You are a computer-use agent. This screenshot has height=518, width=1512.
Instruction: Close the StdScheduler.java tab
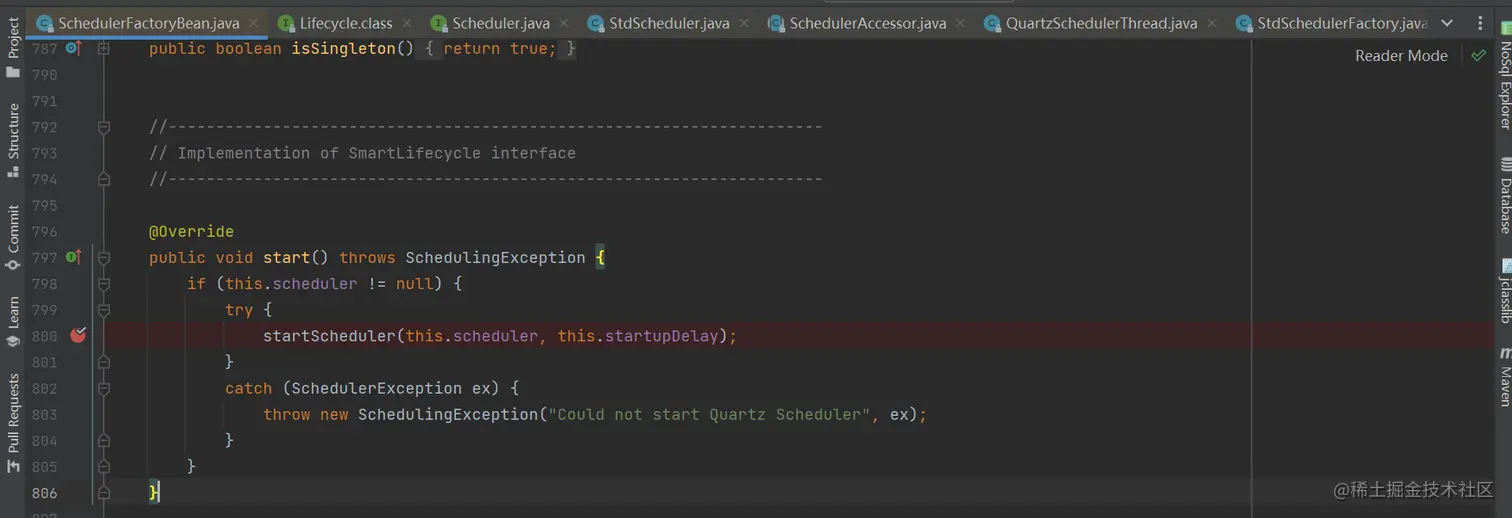744,23
